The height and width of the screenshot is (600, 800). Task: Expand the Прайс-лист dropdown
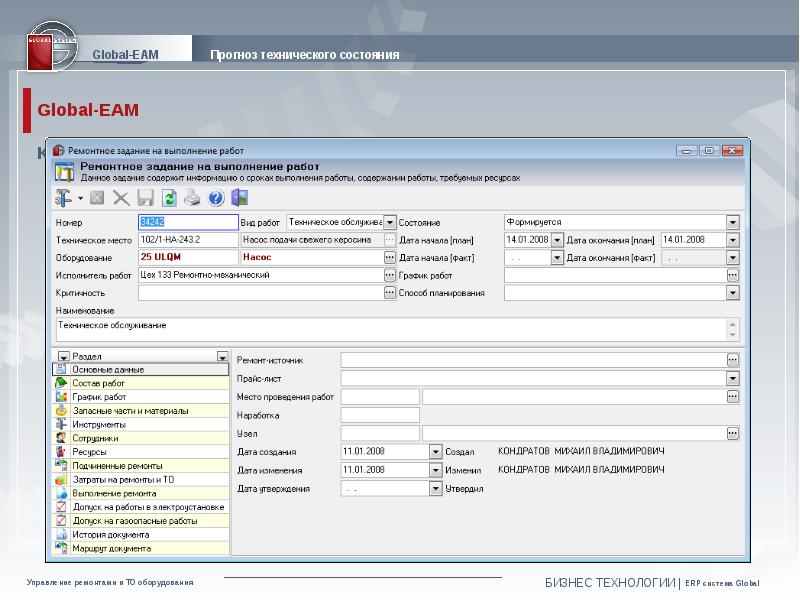click(x=732, y=378)
